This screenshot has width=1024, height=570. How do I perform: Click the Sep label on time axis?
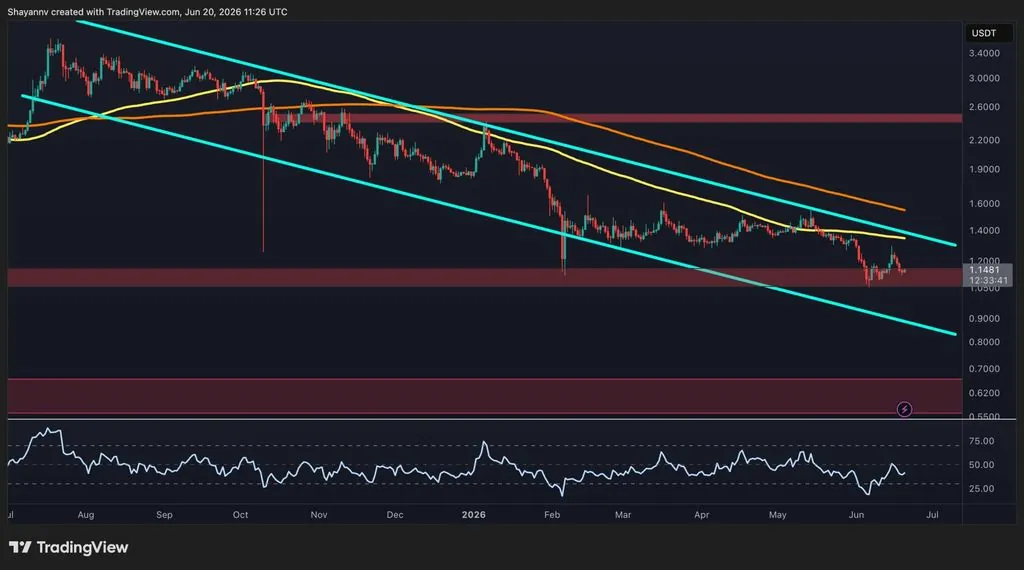tap(165, 515)
